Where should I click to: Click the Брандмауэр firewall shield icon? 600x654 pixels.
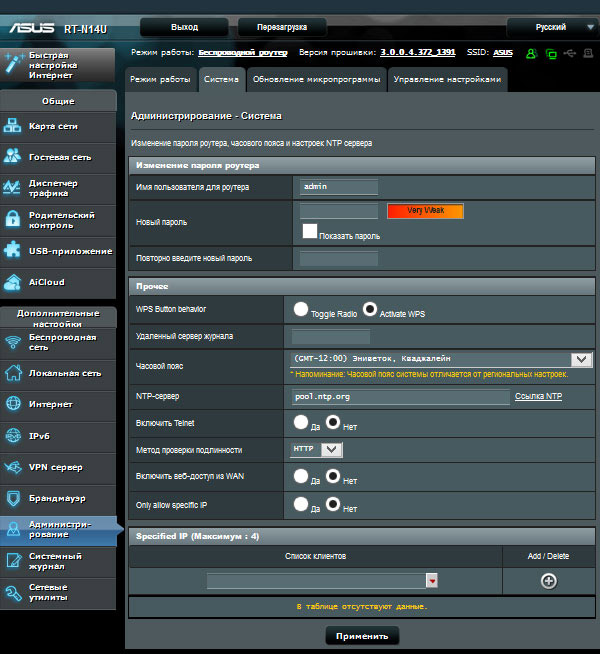[x=13, y=497]
